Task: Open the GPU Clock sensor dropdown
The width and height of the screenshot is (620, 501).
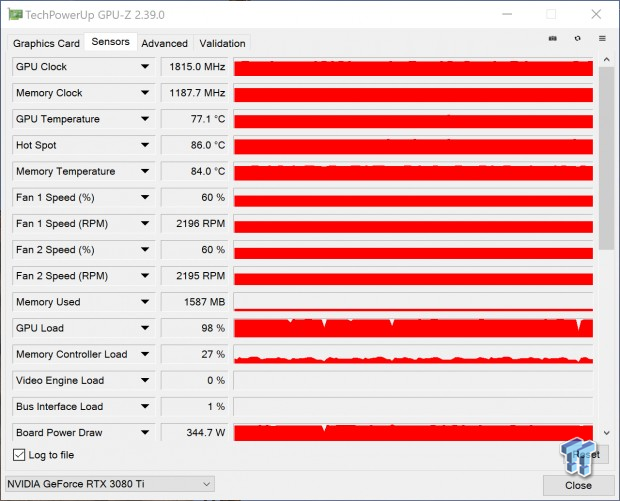Action: tap(145, 66)
